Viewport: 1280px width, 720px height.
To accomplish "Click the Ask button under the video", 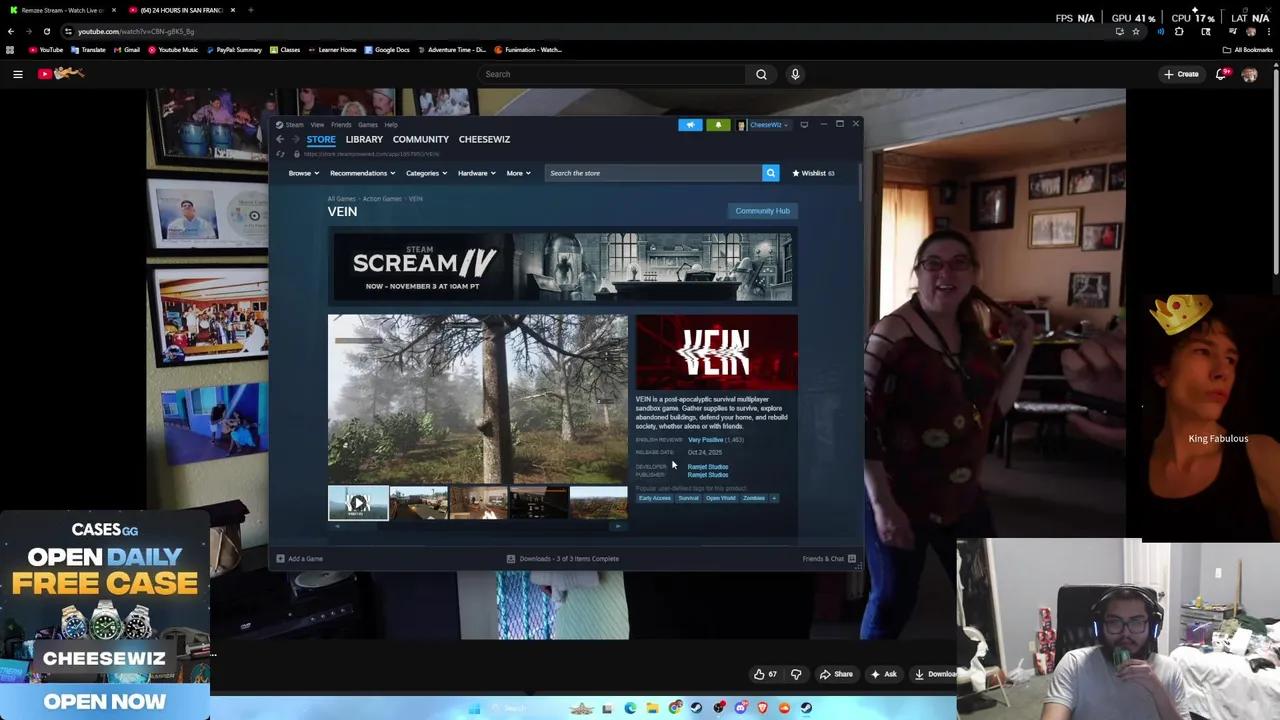I will click(x=884, y=674).
